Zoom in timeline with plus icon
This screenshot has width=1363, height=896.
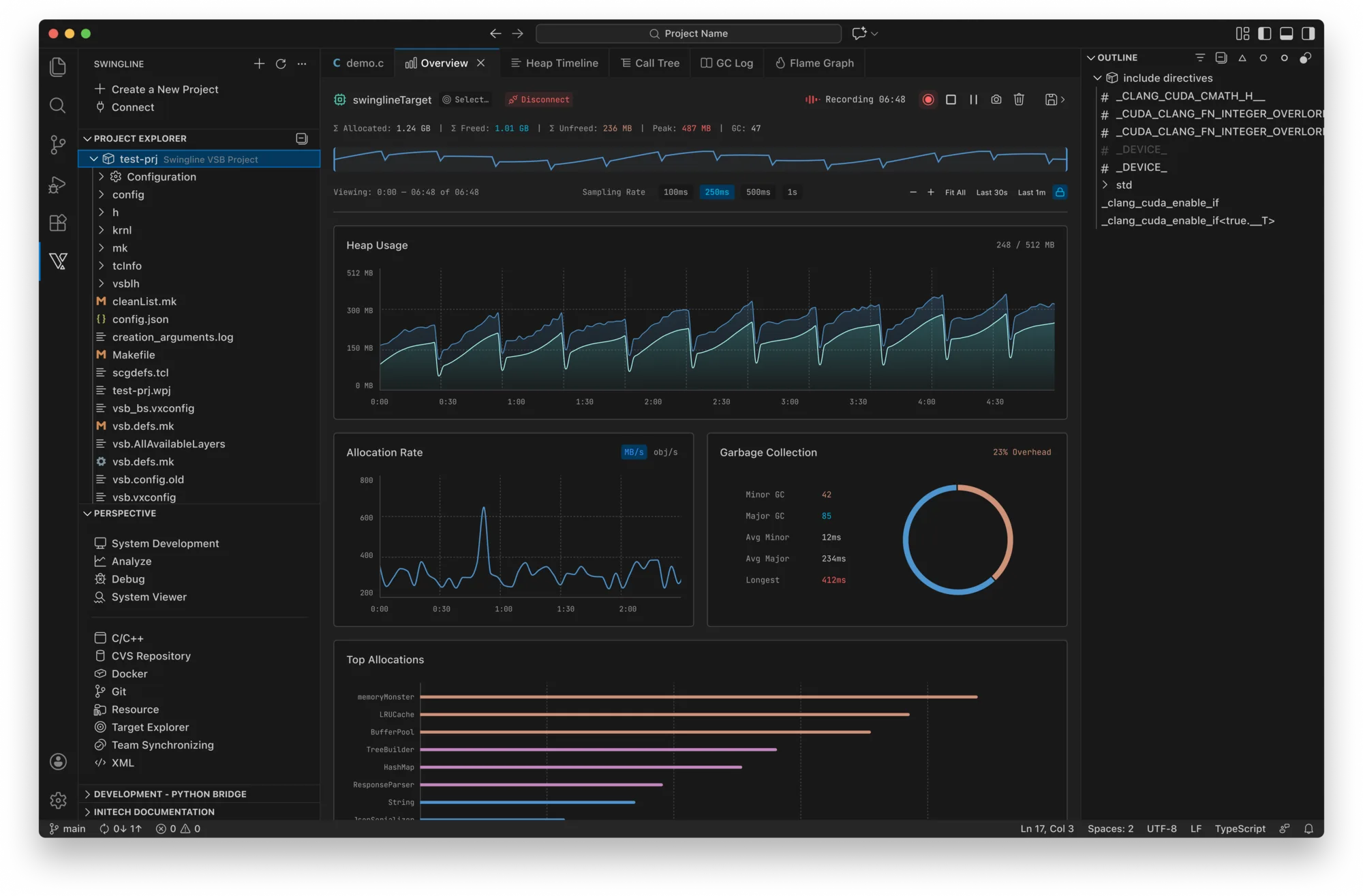(931, 192)
